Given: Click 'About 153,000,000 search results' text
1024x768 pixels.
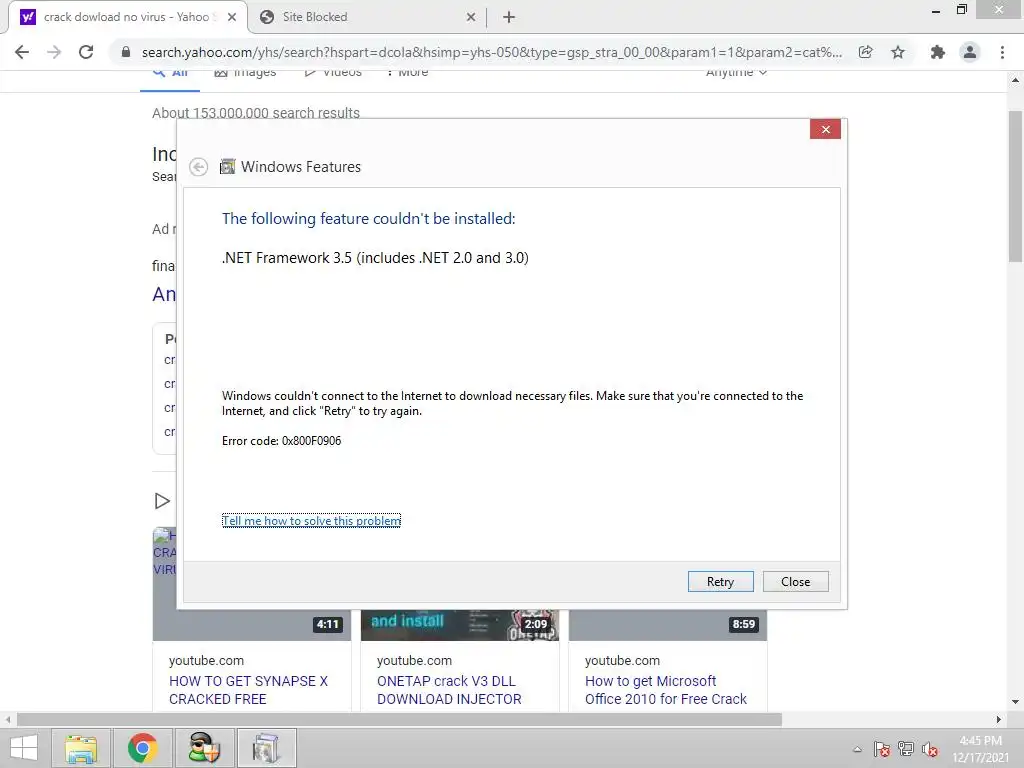Looking at the screenshot, I should [256, 112].
